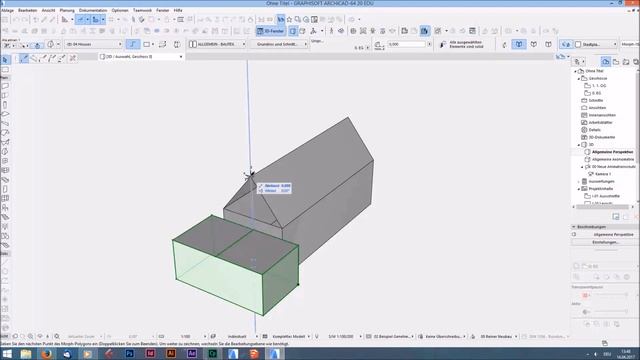
Task: Open the Keine Überschreibung dropdown in status bar
Action: tap(443, 337)
